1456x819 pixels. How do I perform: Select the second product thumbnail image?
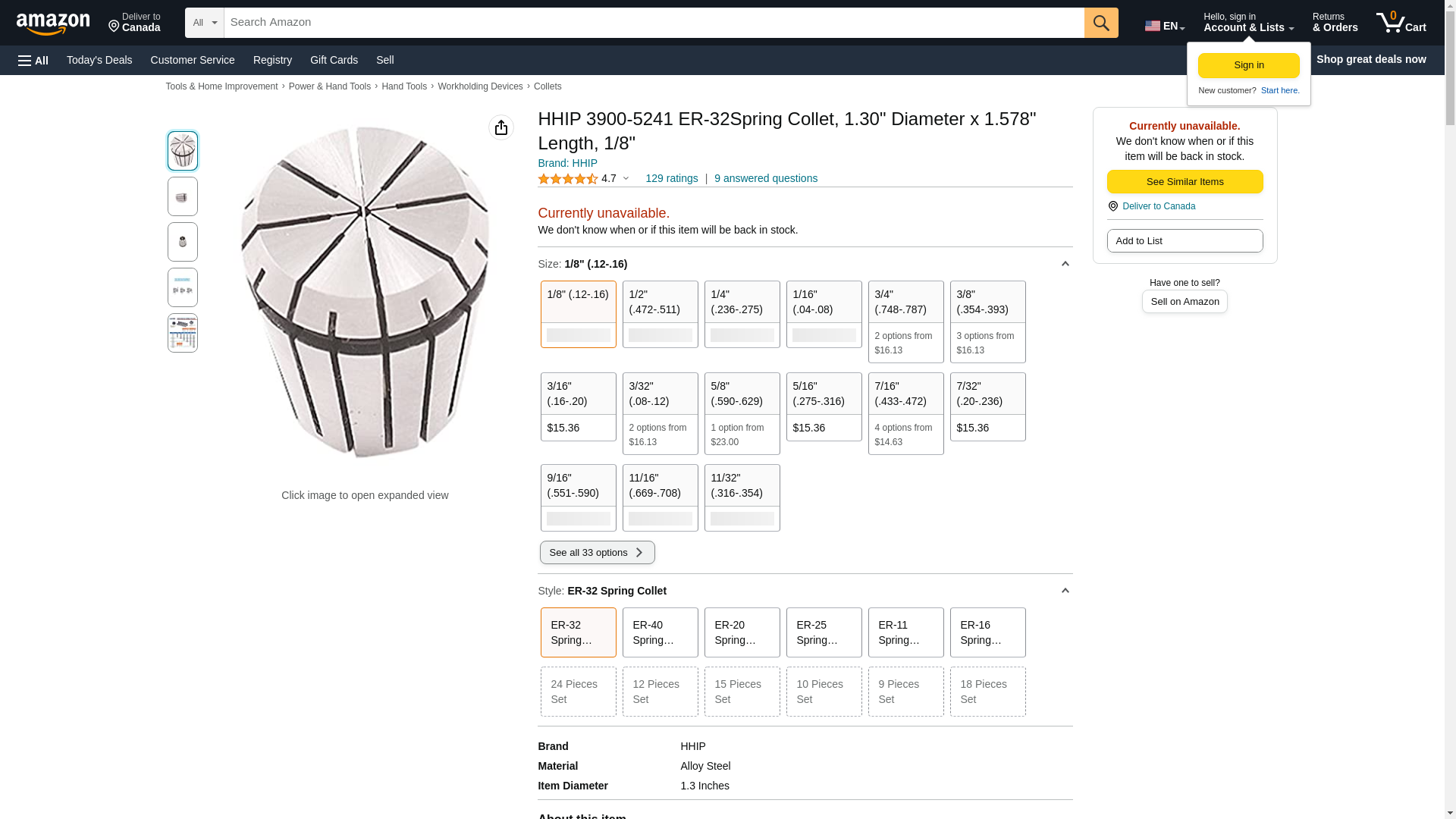(x=183, y=196)
